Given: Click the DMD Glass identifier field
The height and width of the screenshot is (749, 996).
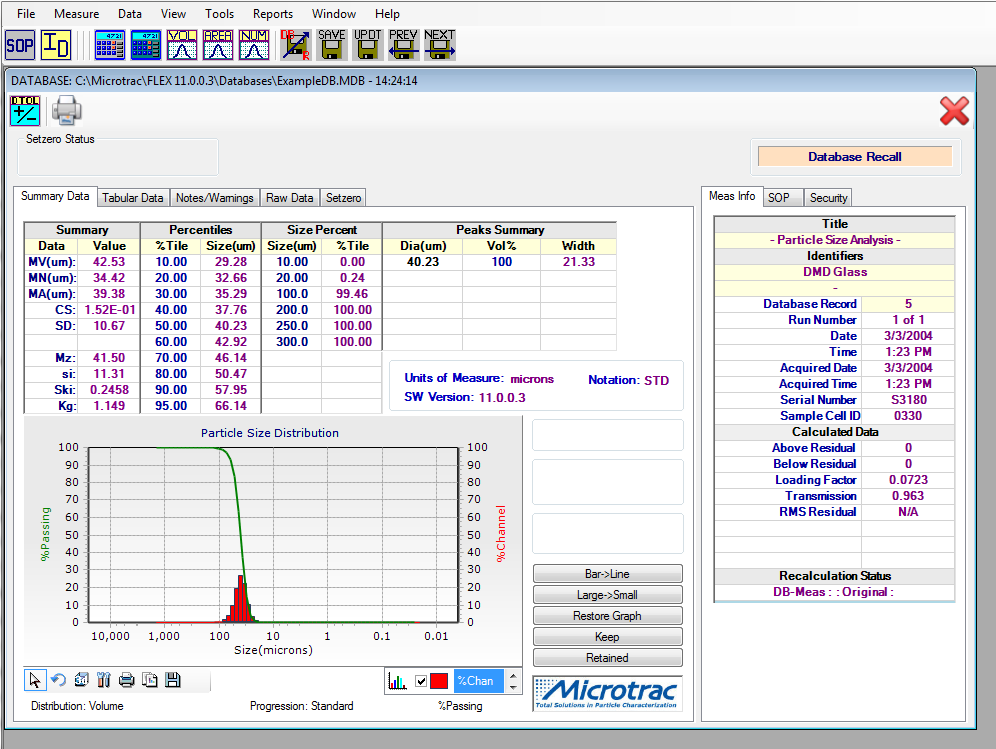Looking at the screenshot, I should pyautogui.click(x=835, y=272).
